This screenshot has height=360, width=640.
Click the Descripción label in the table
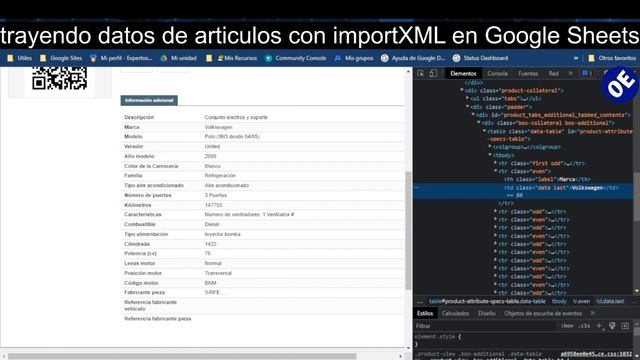pos(139,117)
